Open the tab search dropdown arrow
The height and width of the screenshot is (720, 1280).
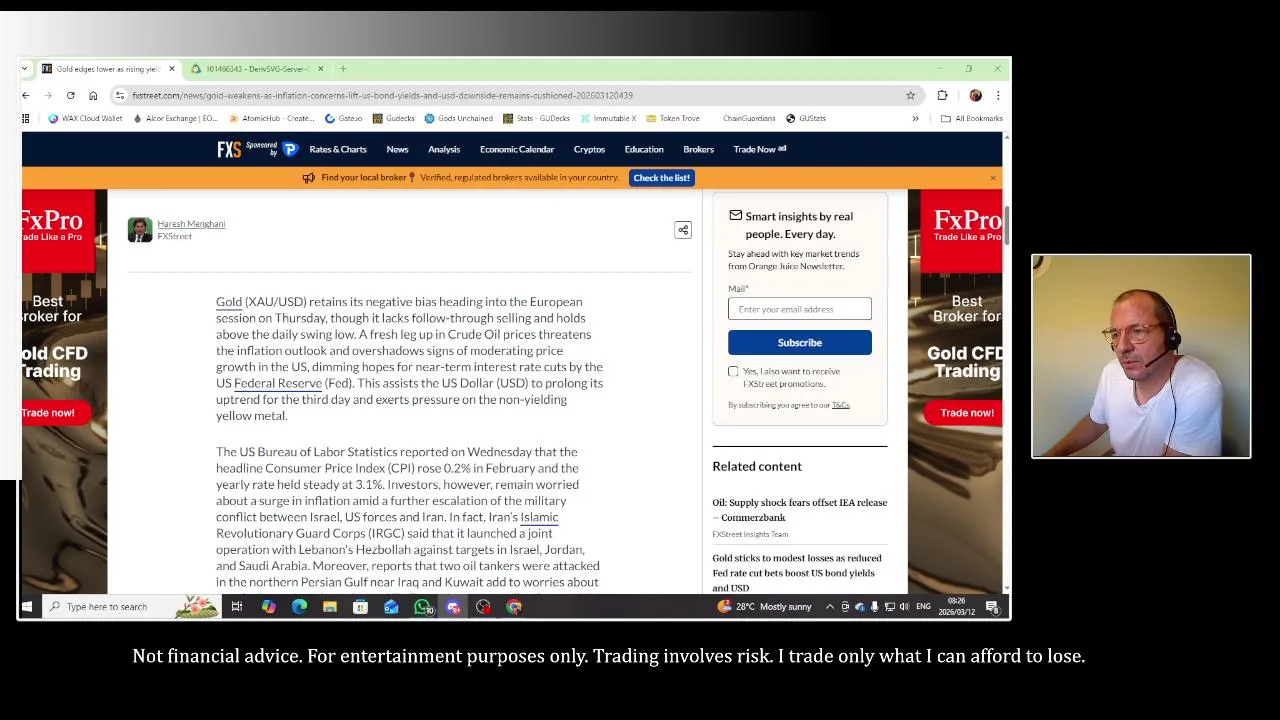tap(25, 69)
